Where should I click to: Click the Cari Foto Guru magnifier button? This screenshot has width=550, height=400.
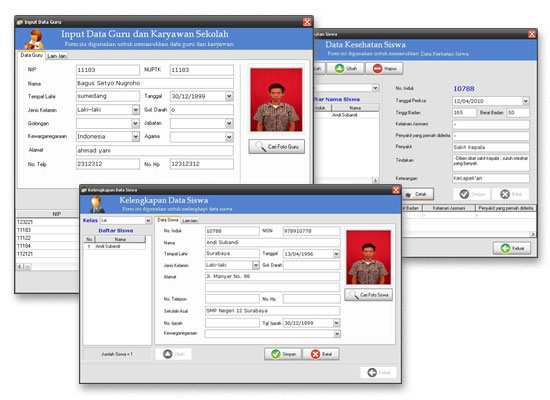[277, 147]
